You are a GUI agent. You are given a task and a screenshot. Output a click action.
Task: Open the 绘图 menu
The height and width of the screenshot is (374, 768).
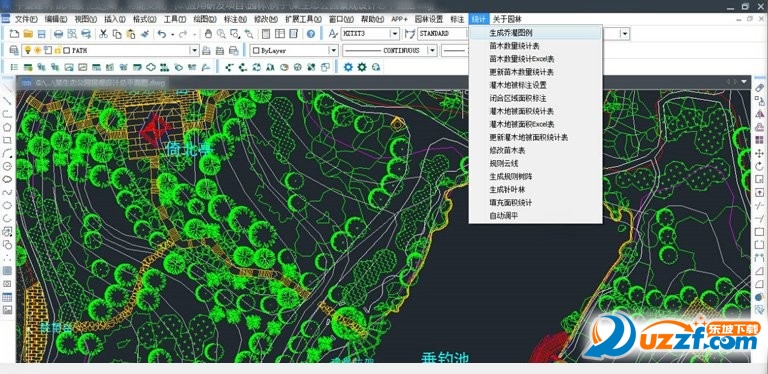click(x=205, y=19)
